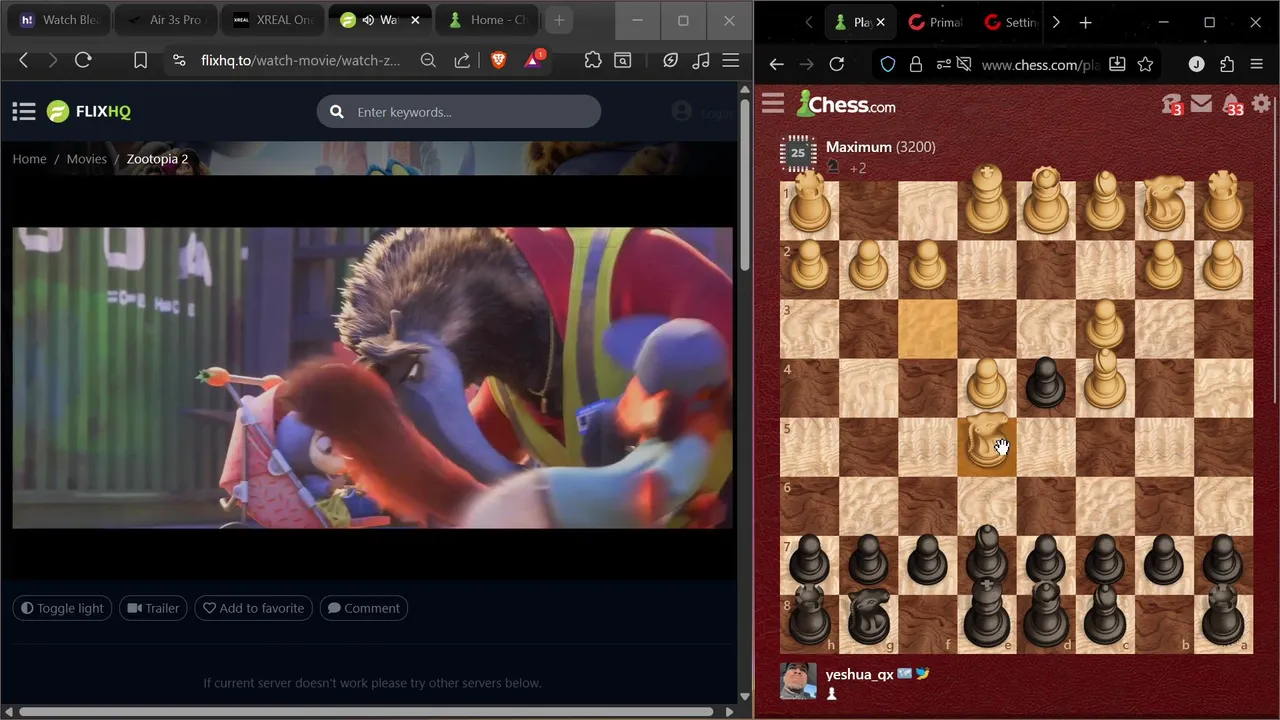The width and height of the screenshot is (1280, 720).
Task: Click the highlighted f3 square
Action: (x=928, y=329)
